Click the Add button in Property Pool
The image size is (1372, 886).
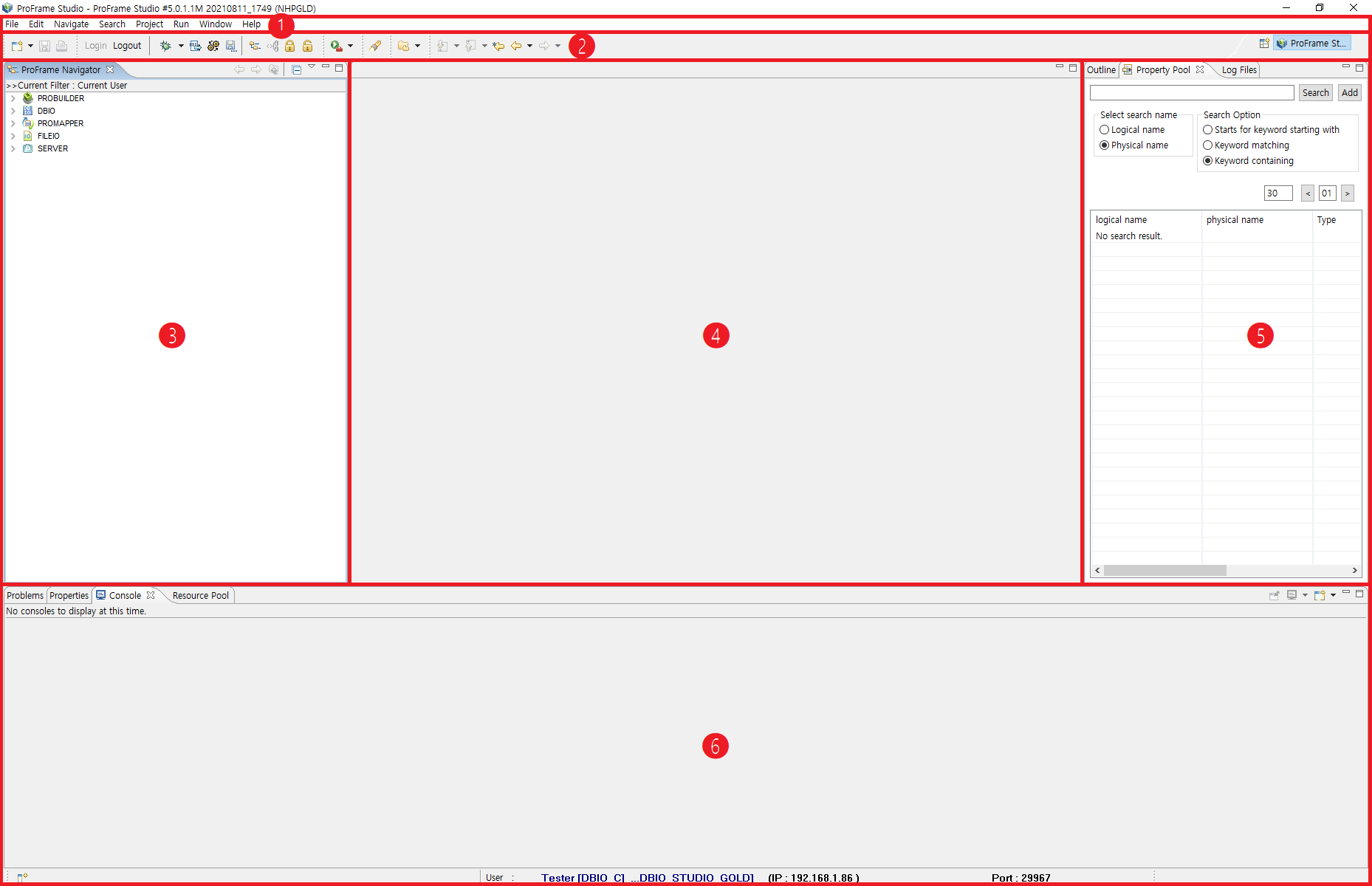tap(1350, 92)
